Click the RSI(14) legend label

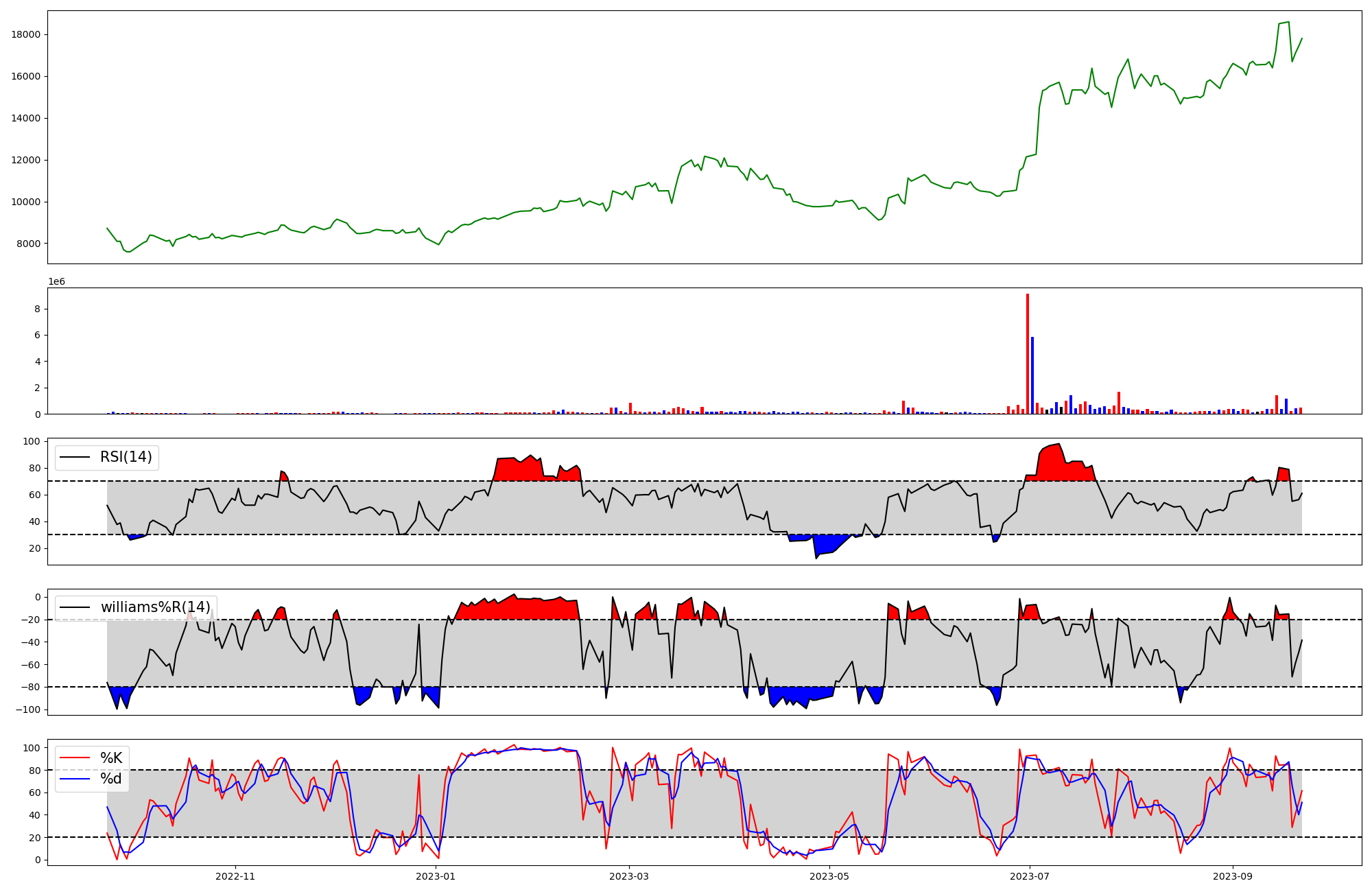[126, 457]
